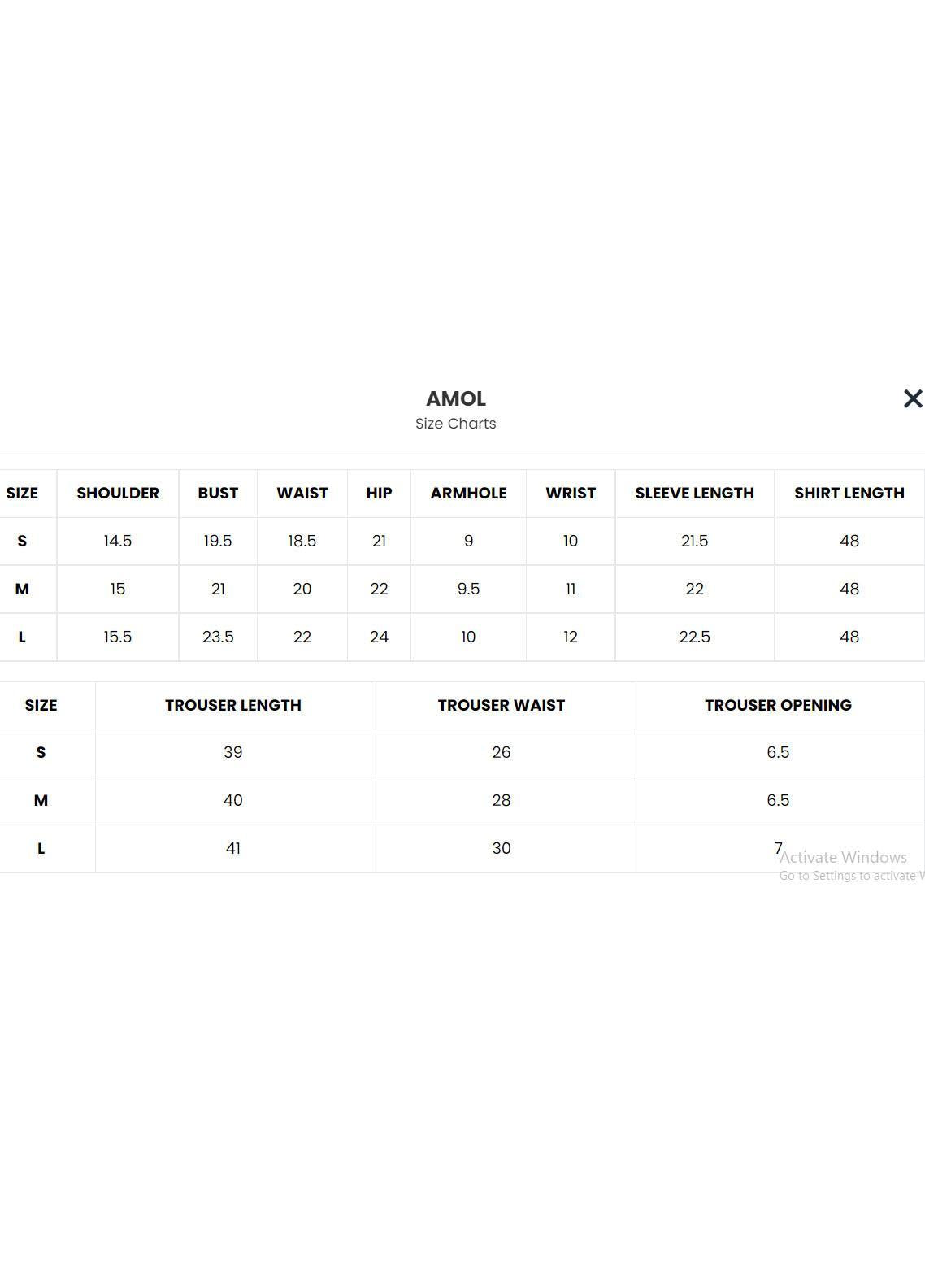This screenshot has width=925, height=1288.
Task: Select the medium trouser length value 40
Action: [x=232, y=800]
